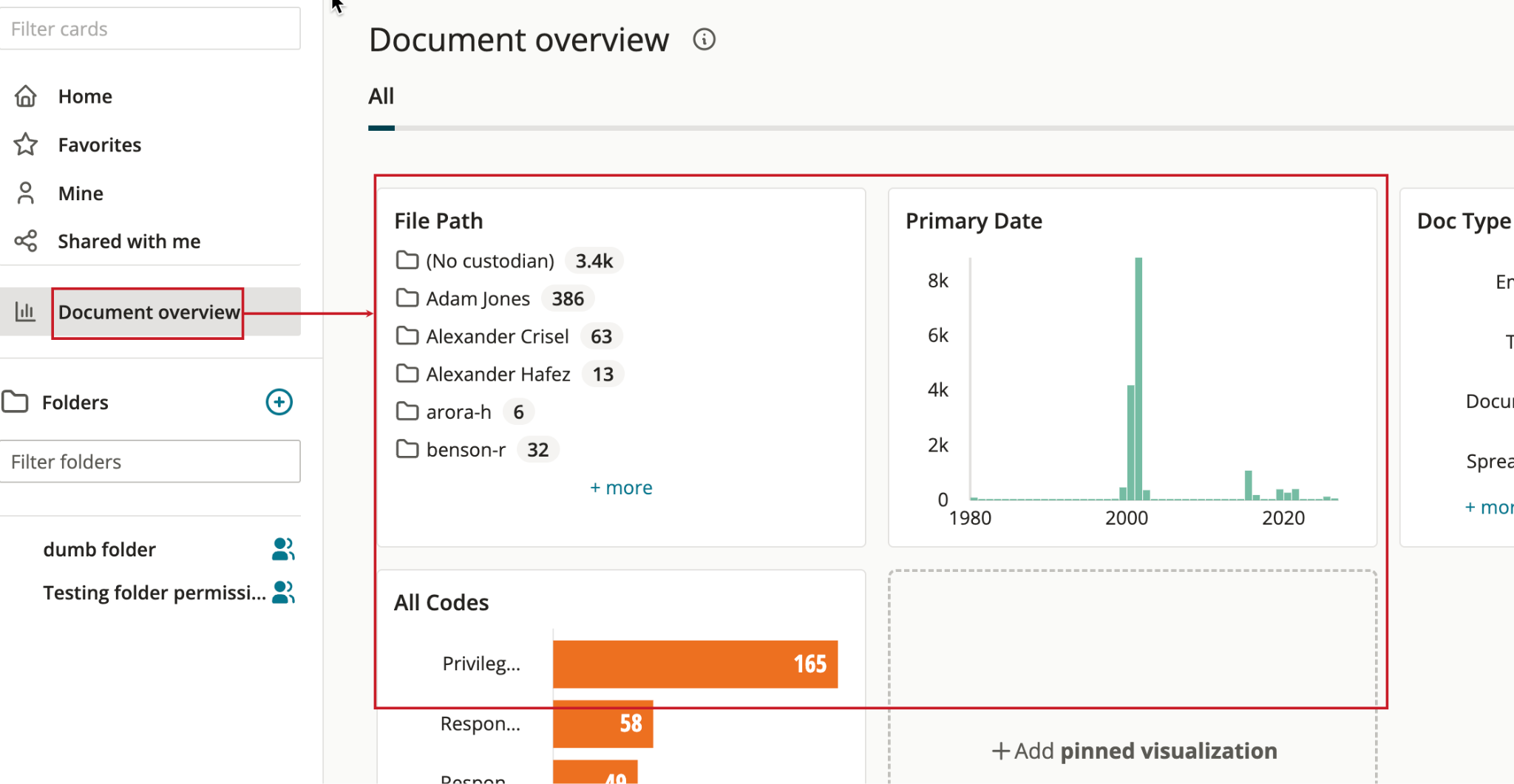
Task: Click the Mine person icon
Action: tap(26, 193)
